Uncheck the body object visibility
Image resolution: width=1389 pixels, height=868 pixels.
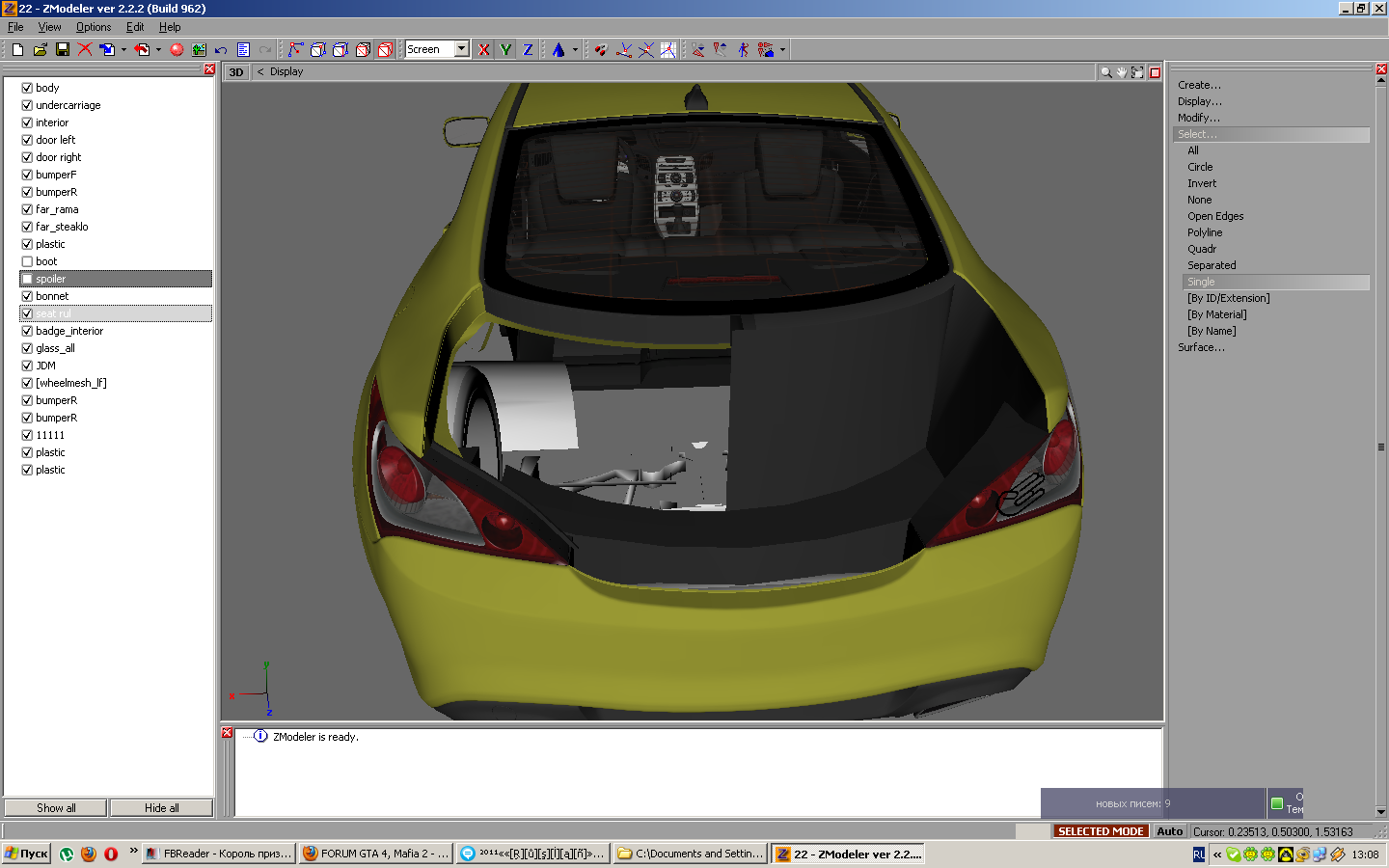(x=27, y=88)
